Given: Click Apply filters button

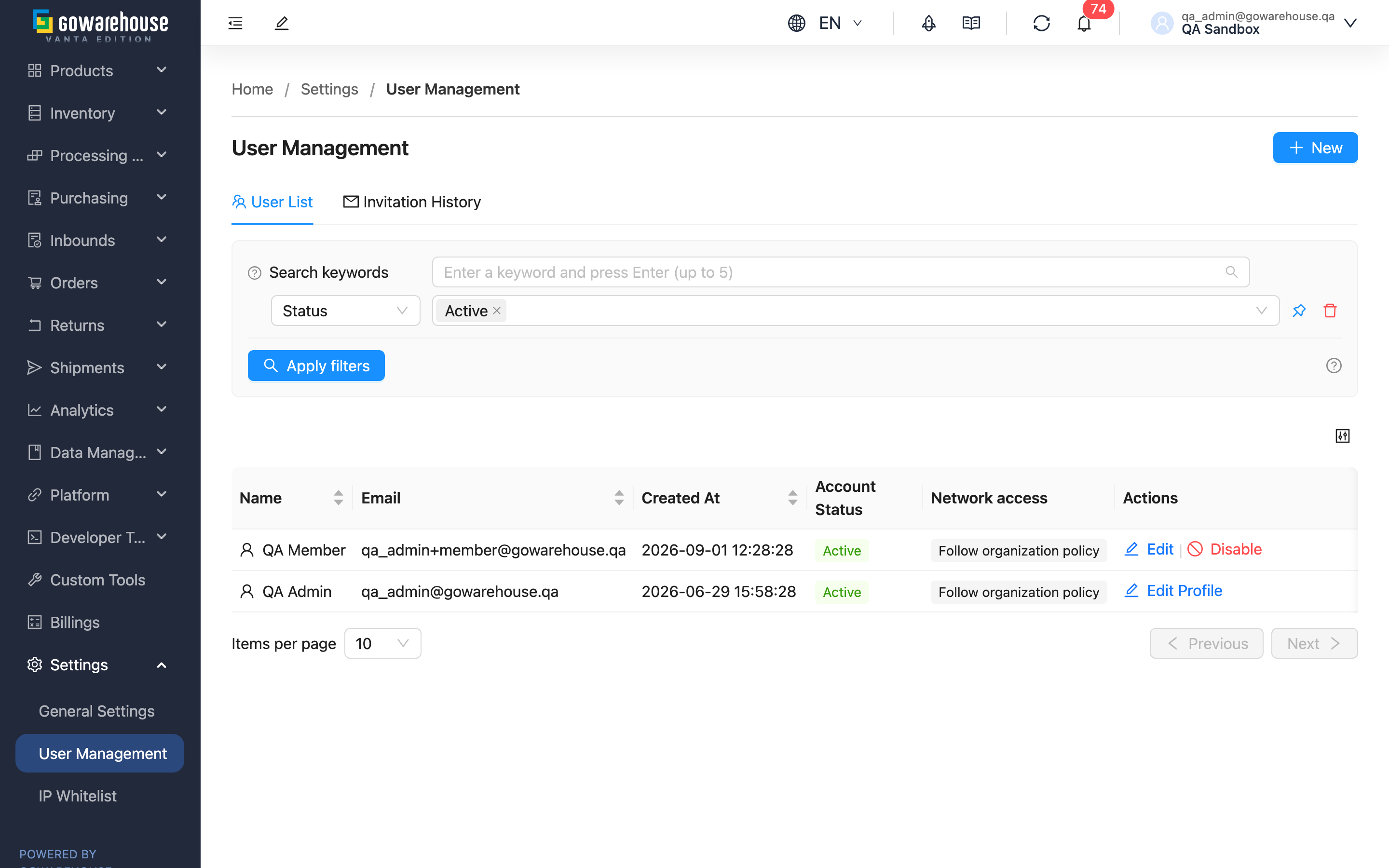Looking at the screenshot, I should click(x=316, y=366).
